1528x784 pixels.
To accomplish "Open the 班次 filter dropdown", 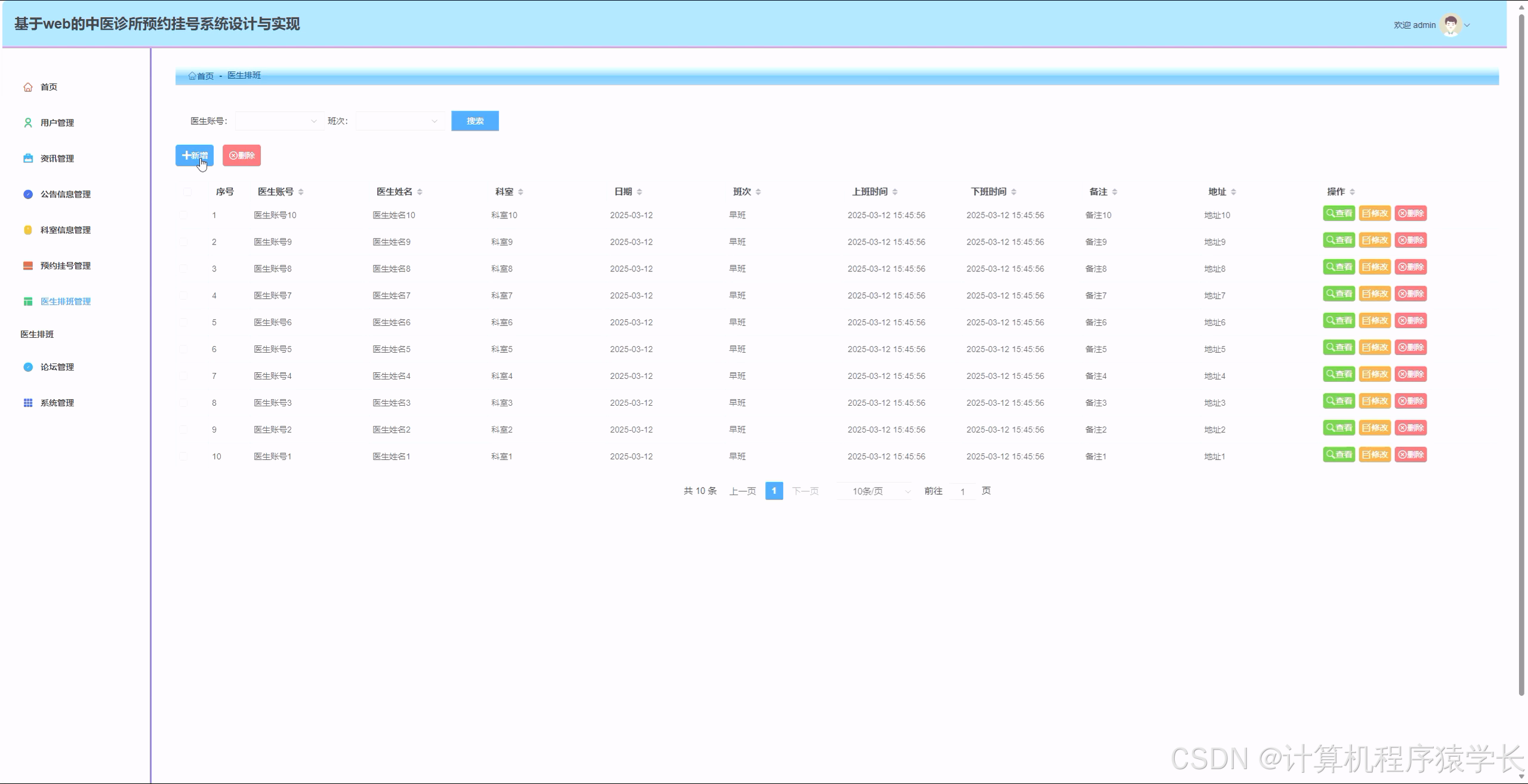I will tap(399, 122).
